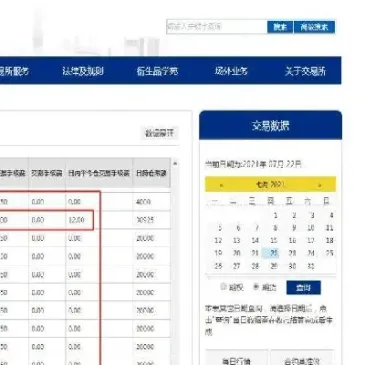Image resolution: width=365 pixels, height=365 pixels.
Task: Focus the site search input field
Action: [217, 27]
